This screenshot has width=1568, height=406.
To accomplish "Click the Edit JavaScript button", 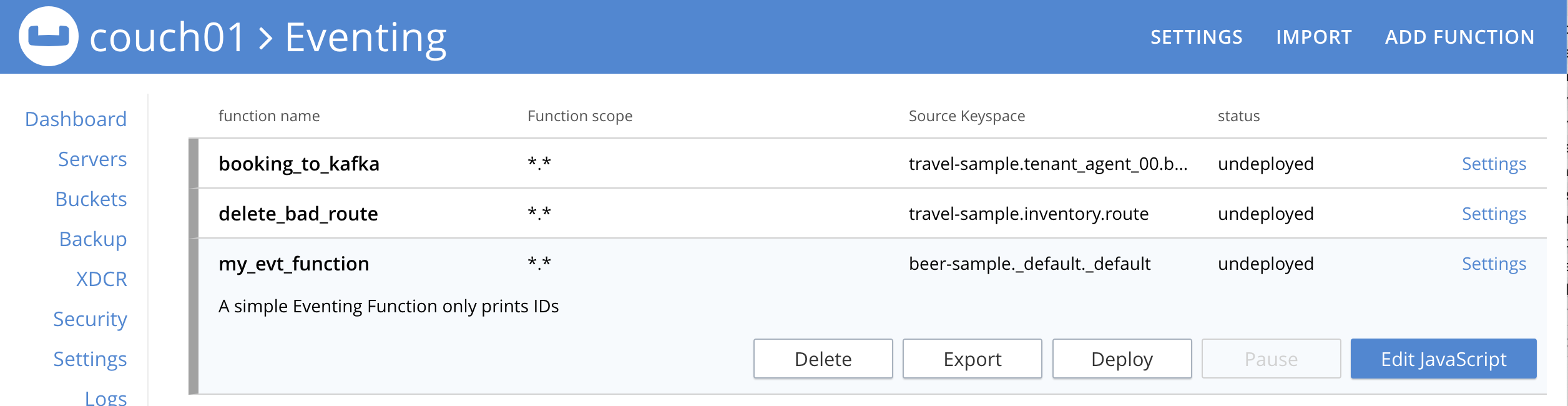I will 1443,359.
